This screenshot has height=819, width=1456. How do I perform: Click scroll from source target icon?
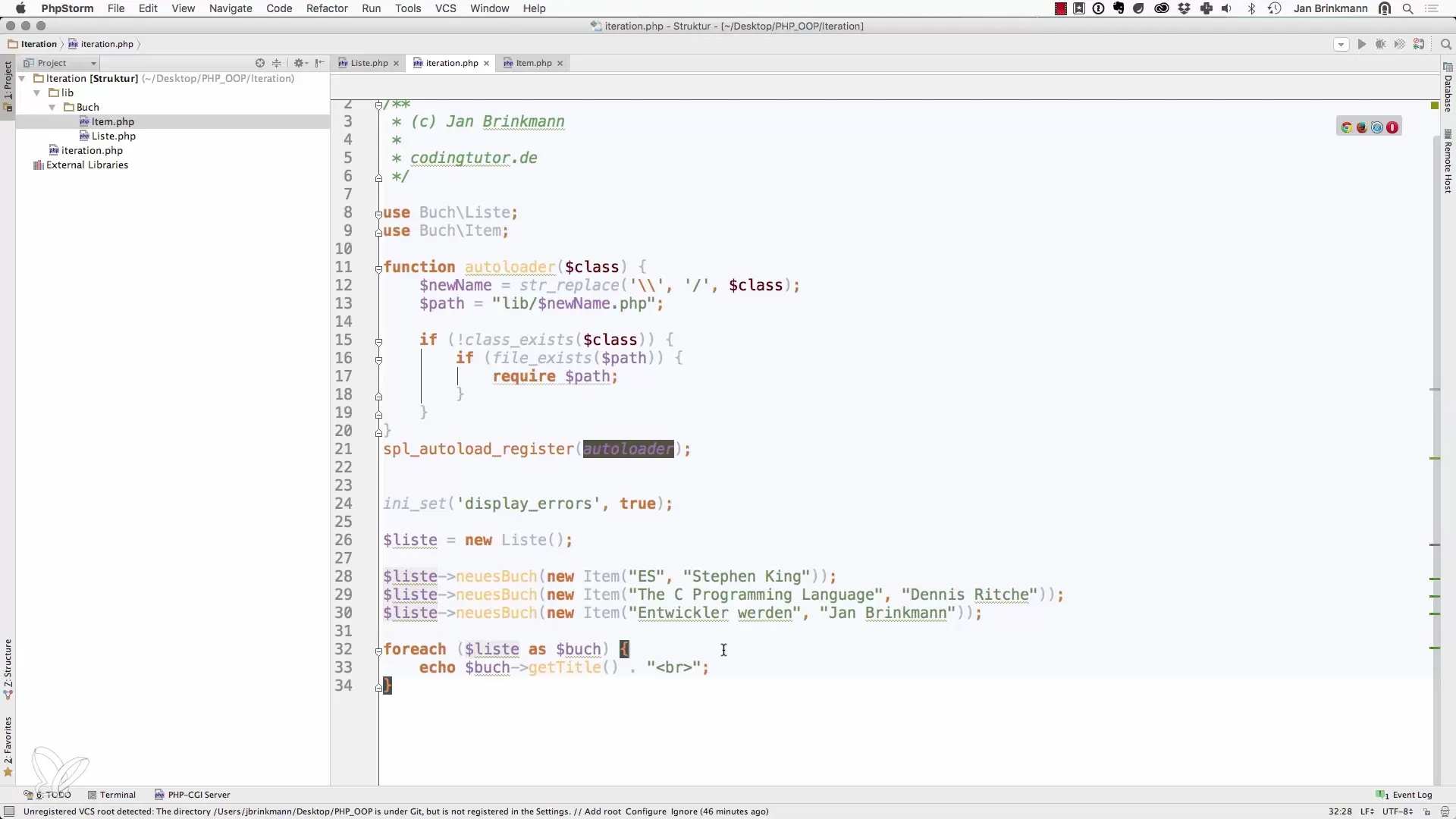(260, 63)
